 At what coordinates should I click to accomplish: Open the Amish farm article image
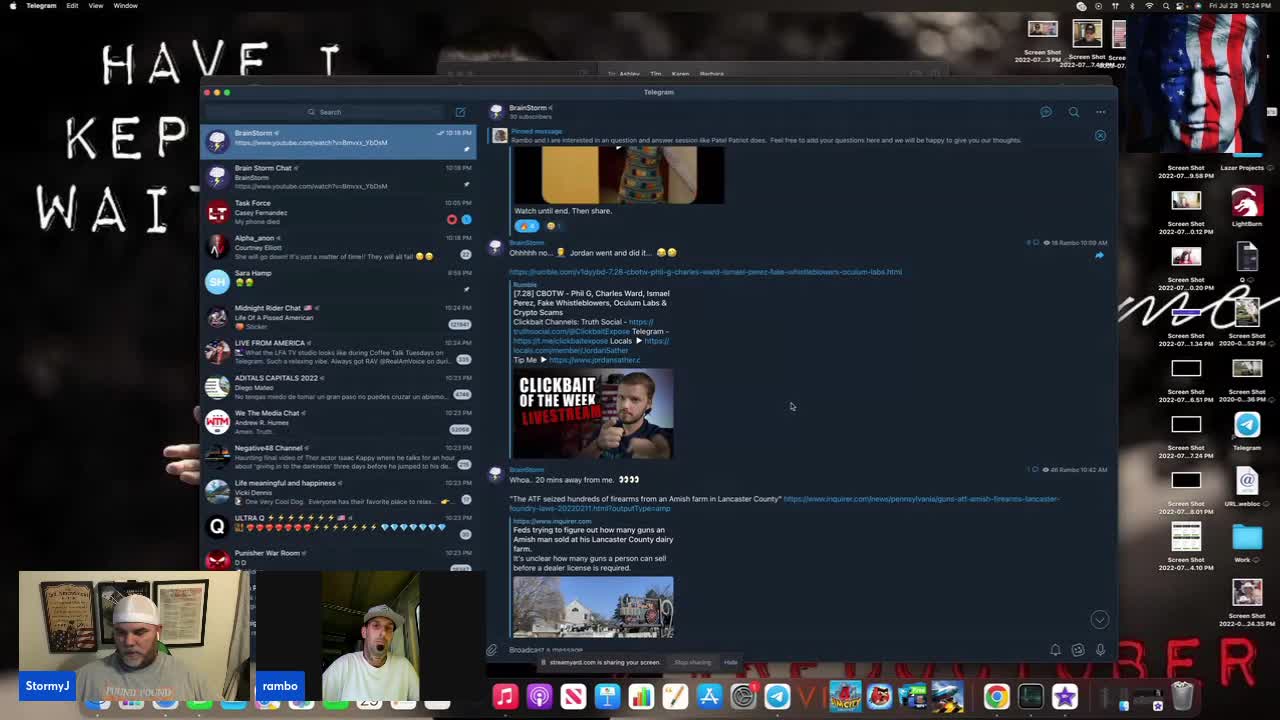point(593,607)
